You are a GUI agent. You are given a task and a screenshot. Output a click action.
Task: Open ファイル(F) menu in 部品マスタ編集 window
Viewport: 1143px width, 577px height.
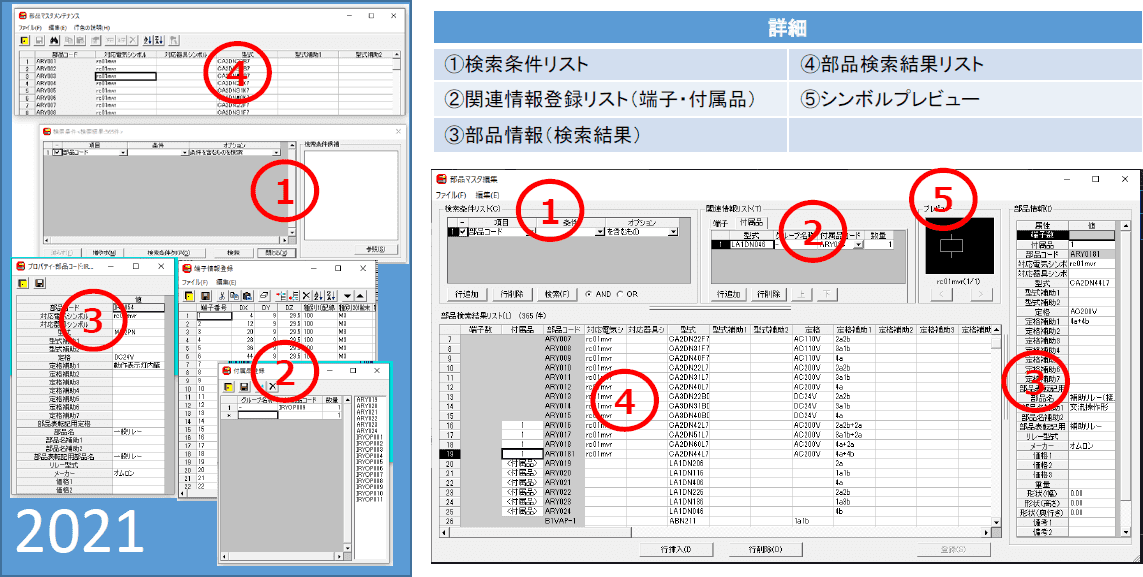[x=451, y=195]
